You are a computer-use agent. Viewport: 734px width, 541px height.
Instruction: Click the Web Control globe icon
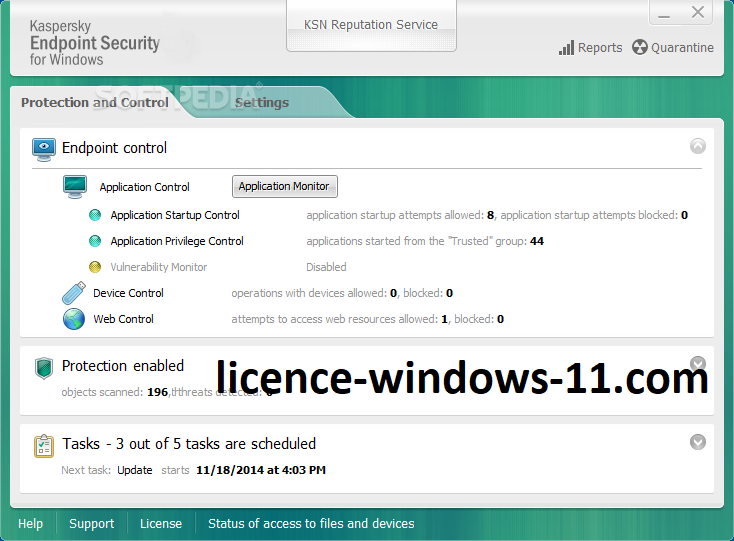tap(74, 319)
